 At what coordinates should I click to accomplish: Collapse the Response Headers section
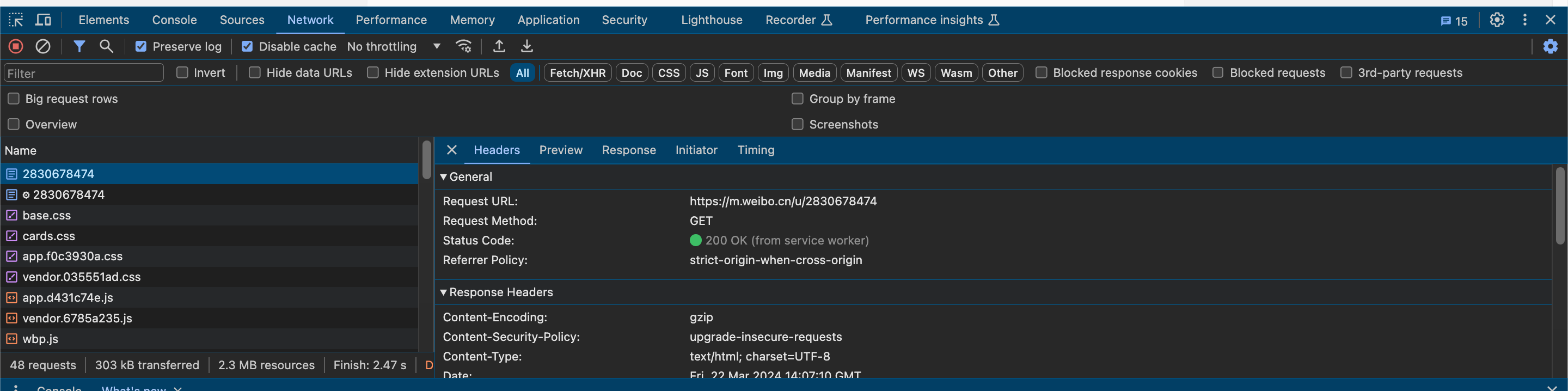[444, 293]
